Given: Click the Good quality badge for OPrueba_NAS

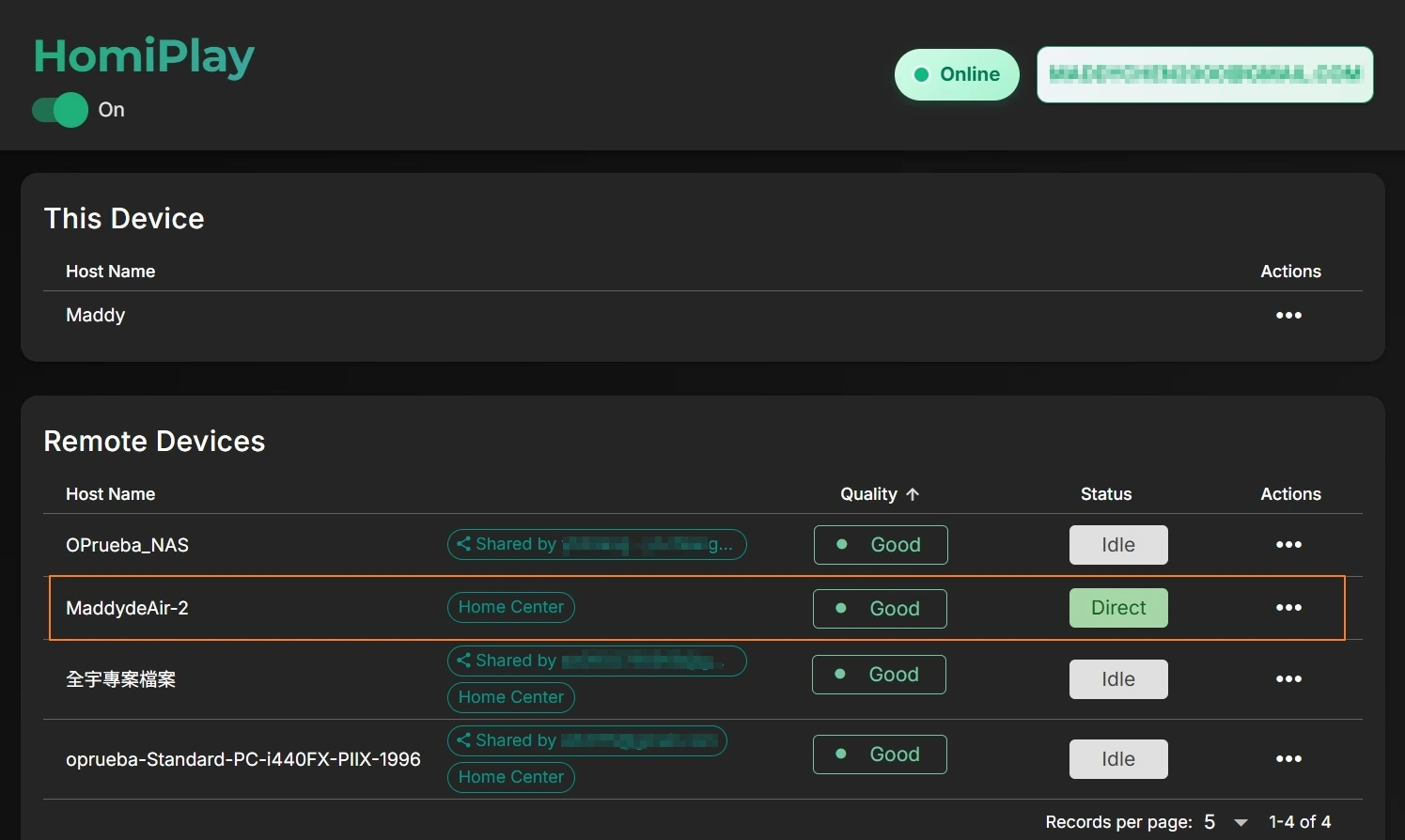Looking at the screenshot, I should (881, 545).
